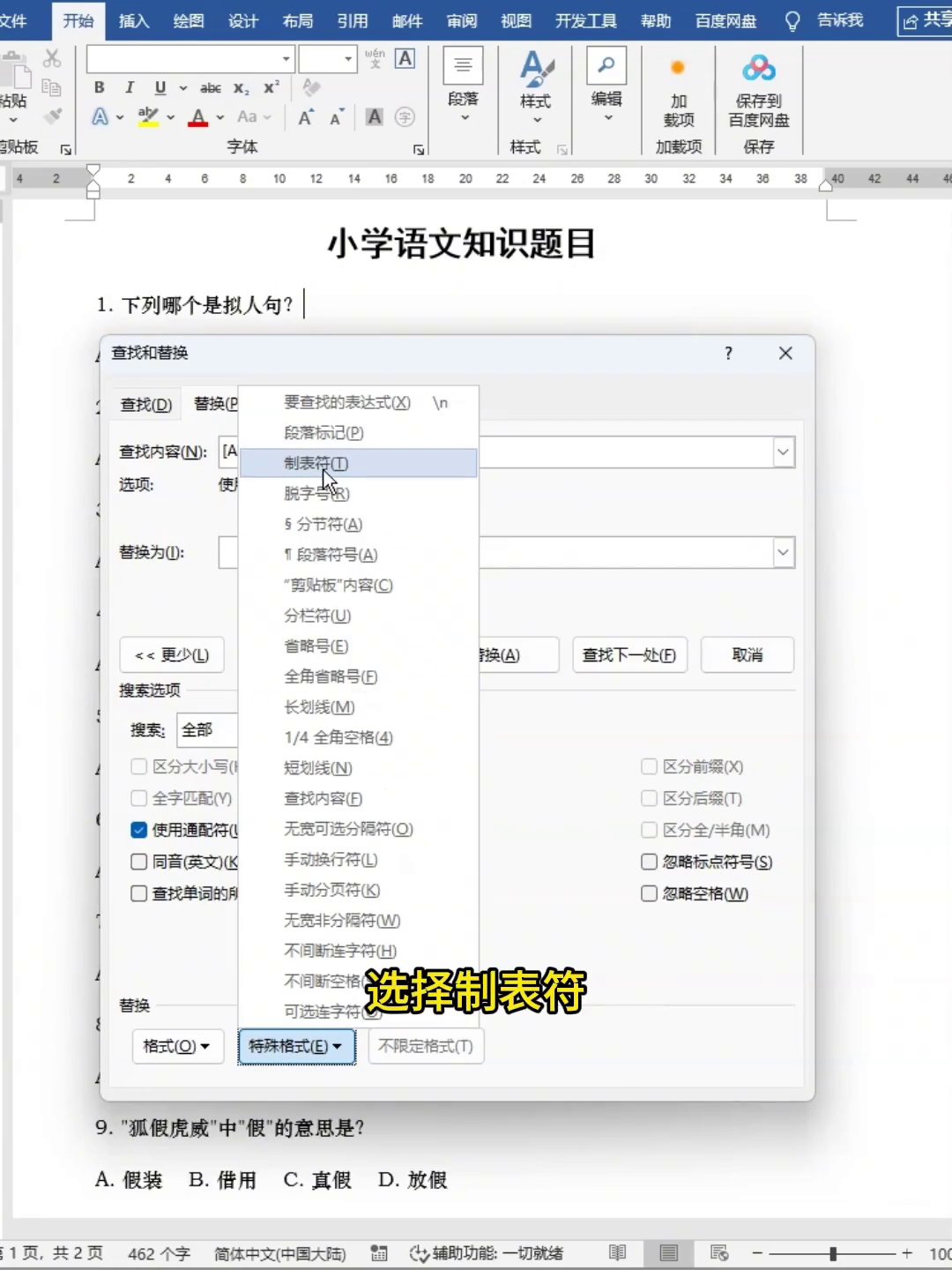The width and height of the screenshot is (952, 1270).
Task: Click the Underline icon
Action: click(160, 87)
